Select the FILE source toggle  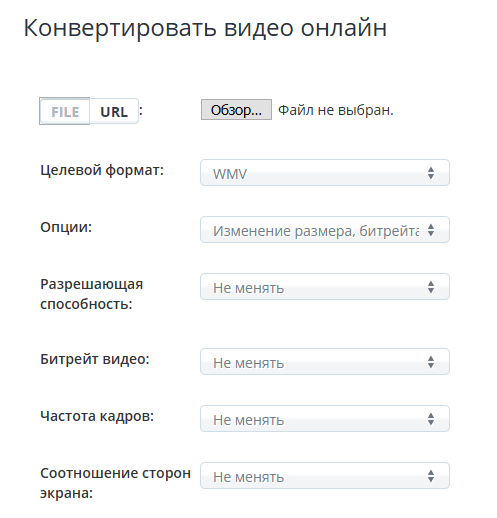click(x=65, y=111)
